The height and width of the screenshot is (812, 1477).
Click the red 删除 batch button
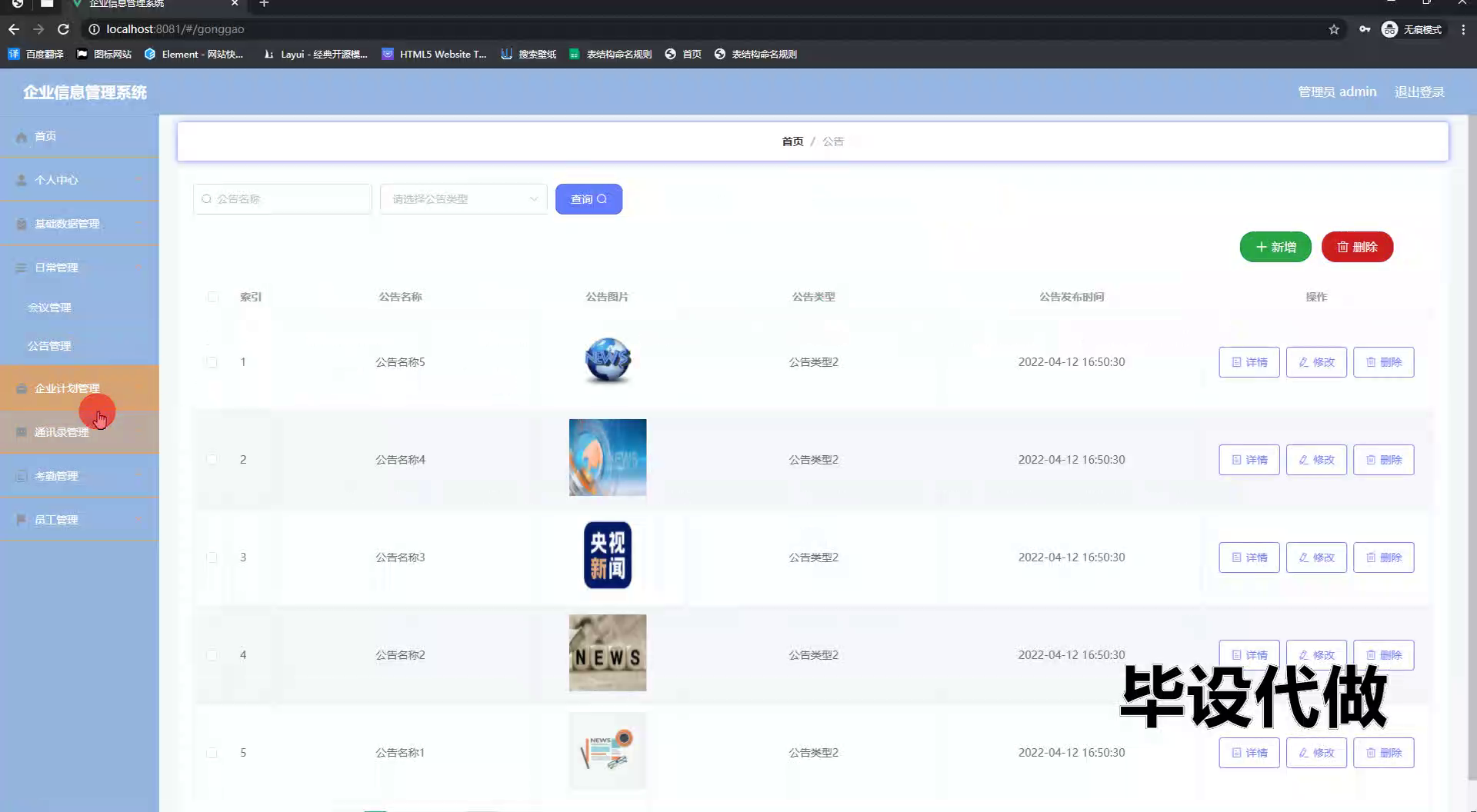pyautogui.click(x=1357, y=247)
